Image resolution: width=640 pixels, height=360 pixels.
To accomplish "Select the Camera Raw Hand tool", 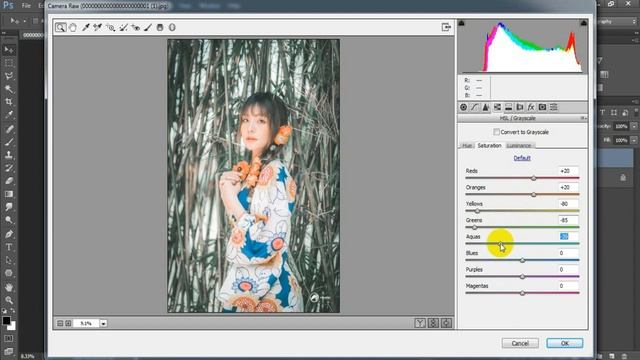I will 73,27.
